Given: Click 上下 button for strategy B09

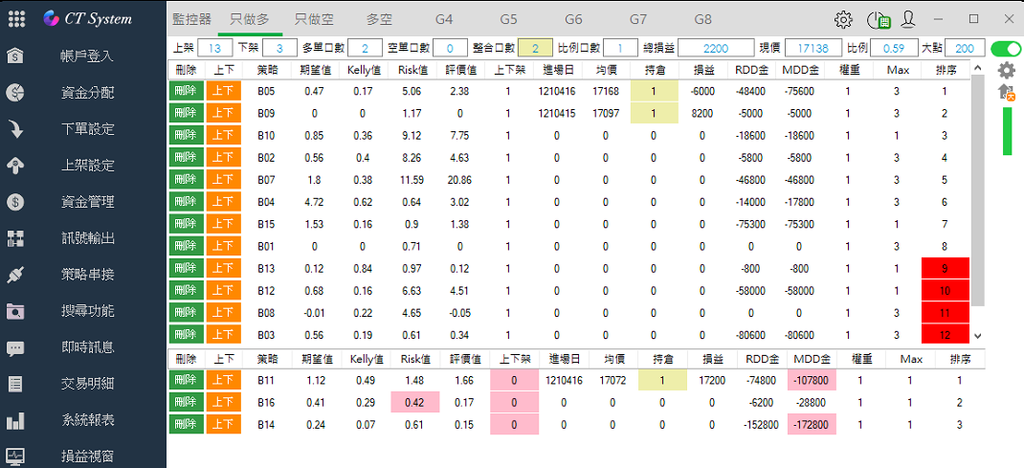Looking at the screenshot, I should tap(223, 114).
